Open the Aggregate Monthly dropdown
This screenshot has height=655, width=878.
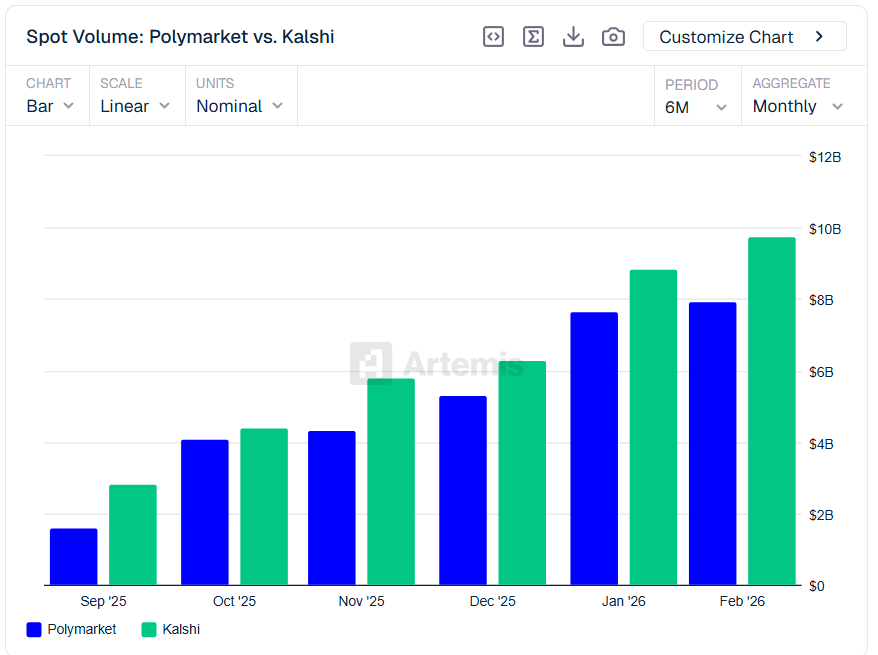click(797, 106)
